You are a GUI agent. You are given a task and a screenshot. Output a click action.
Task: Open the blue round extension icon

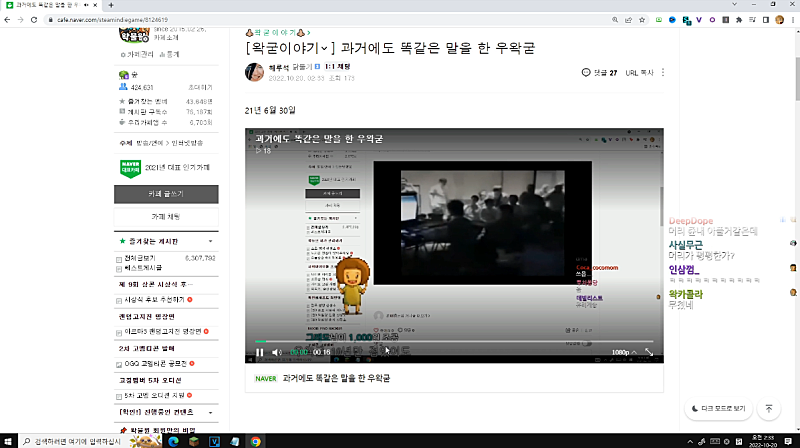pos(672,20)
